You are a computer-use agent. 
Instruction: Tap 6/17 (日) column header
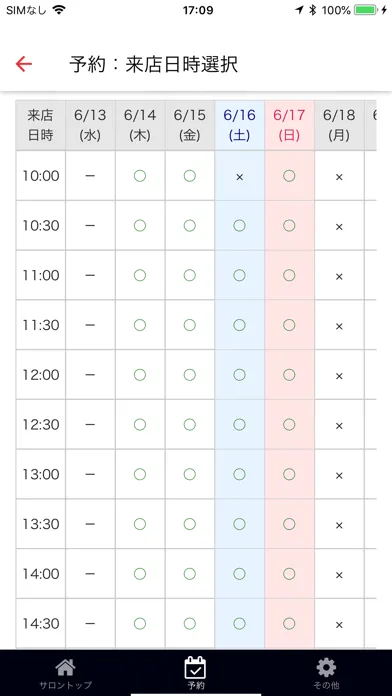click(289, 125)
